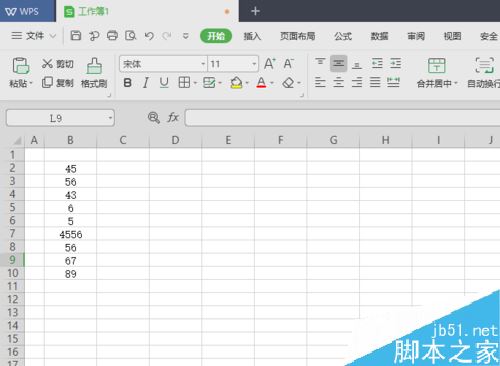Viewport: 500px width, 366px height.
Task: Click into the formula bar input
Action: click(342, 118)
